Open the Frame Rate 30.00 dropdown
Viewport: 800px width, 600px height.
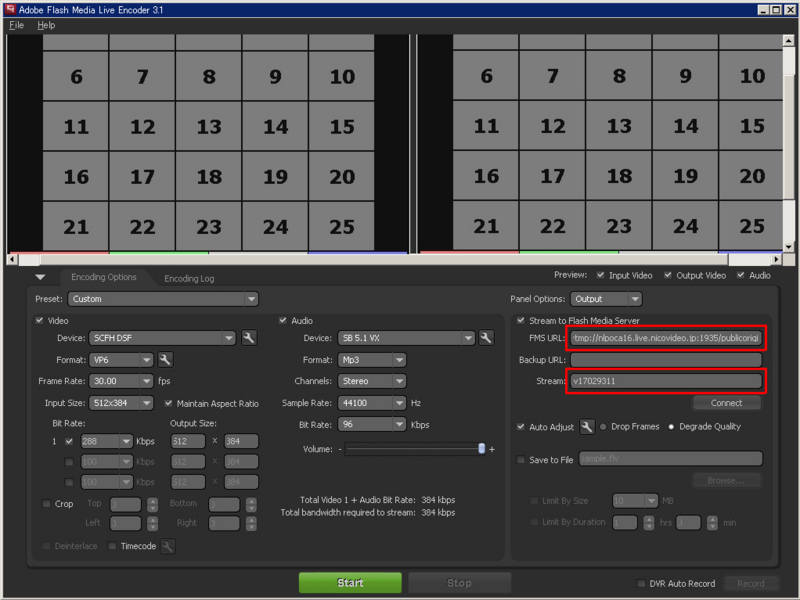121,381
